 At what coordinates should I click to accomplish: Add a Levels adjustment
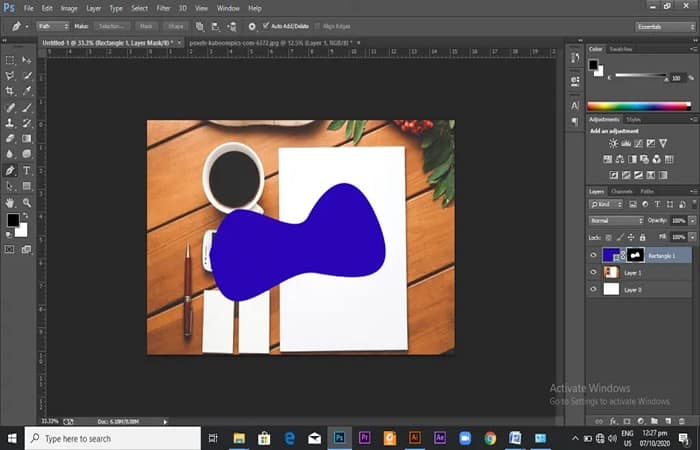click(626, 143)
